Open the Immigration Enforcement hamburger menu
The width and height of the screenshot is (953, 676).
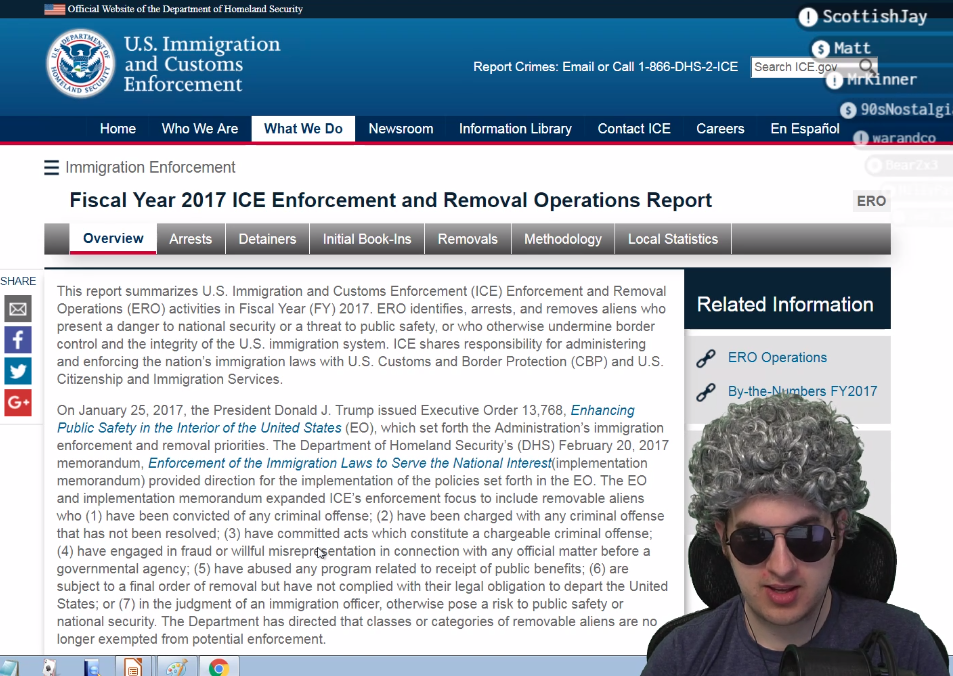click(51, 168)
